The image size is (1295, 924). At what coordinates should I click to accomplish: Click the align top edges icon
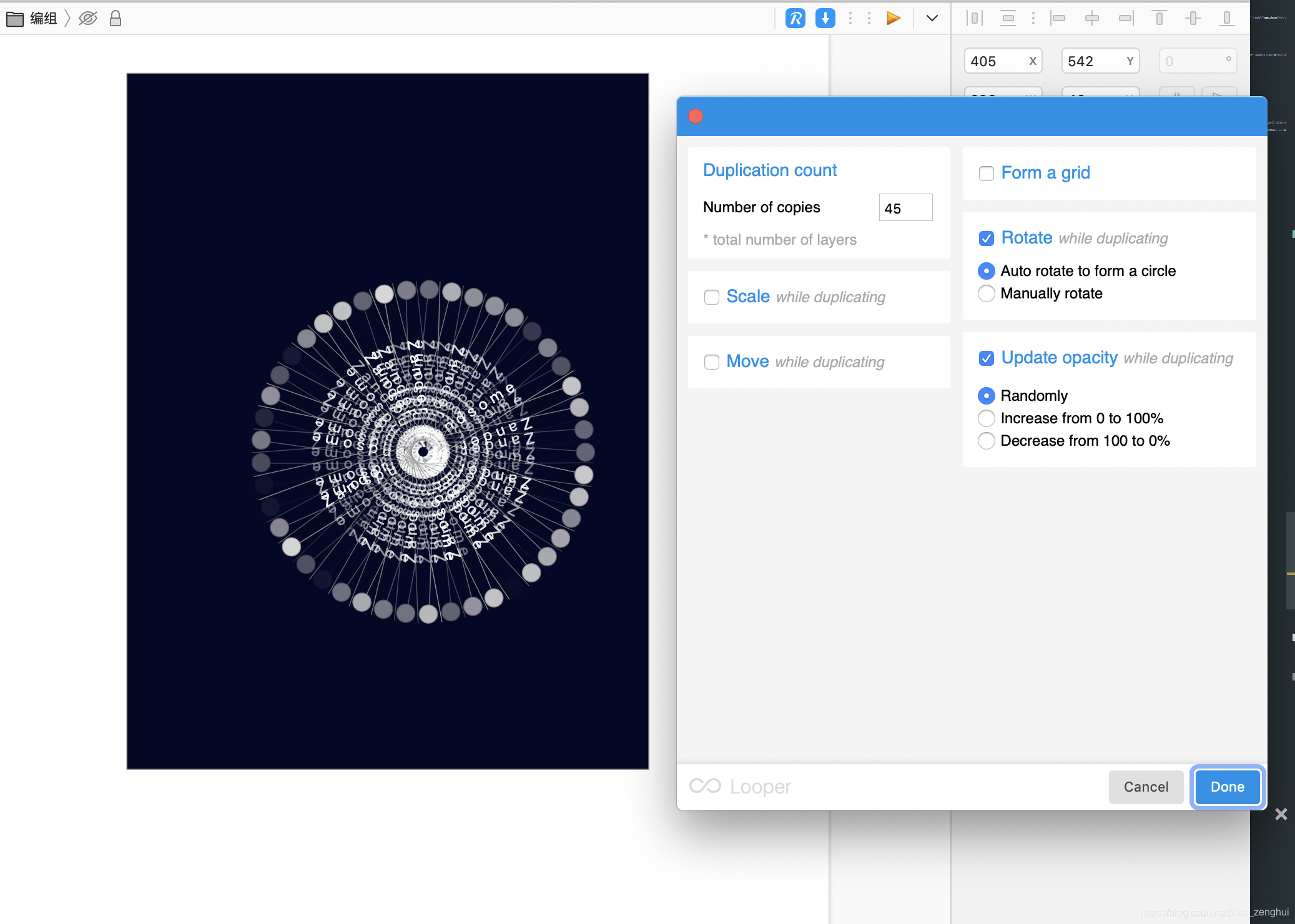pyautogui.click(x=1159, y=18)
